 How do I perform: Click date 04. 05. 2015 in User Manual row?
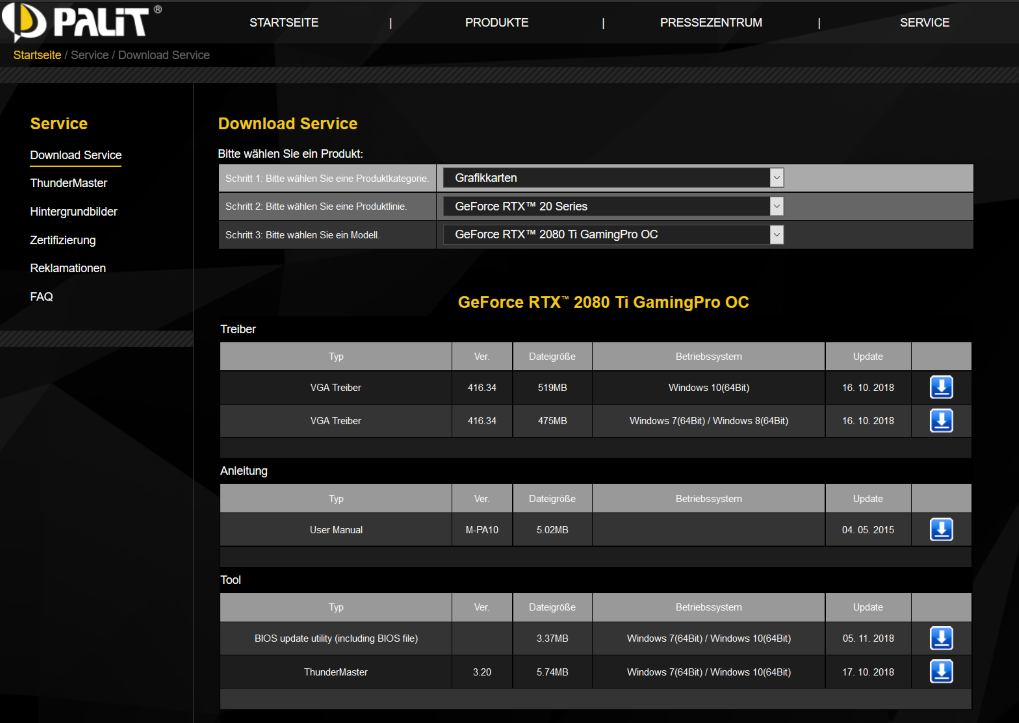(868, 530)
